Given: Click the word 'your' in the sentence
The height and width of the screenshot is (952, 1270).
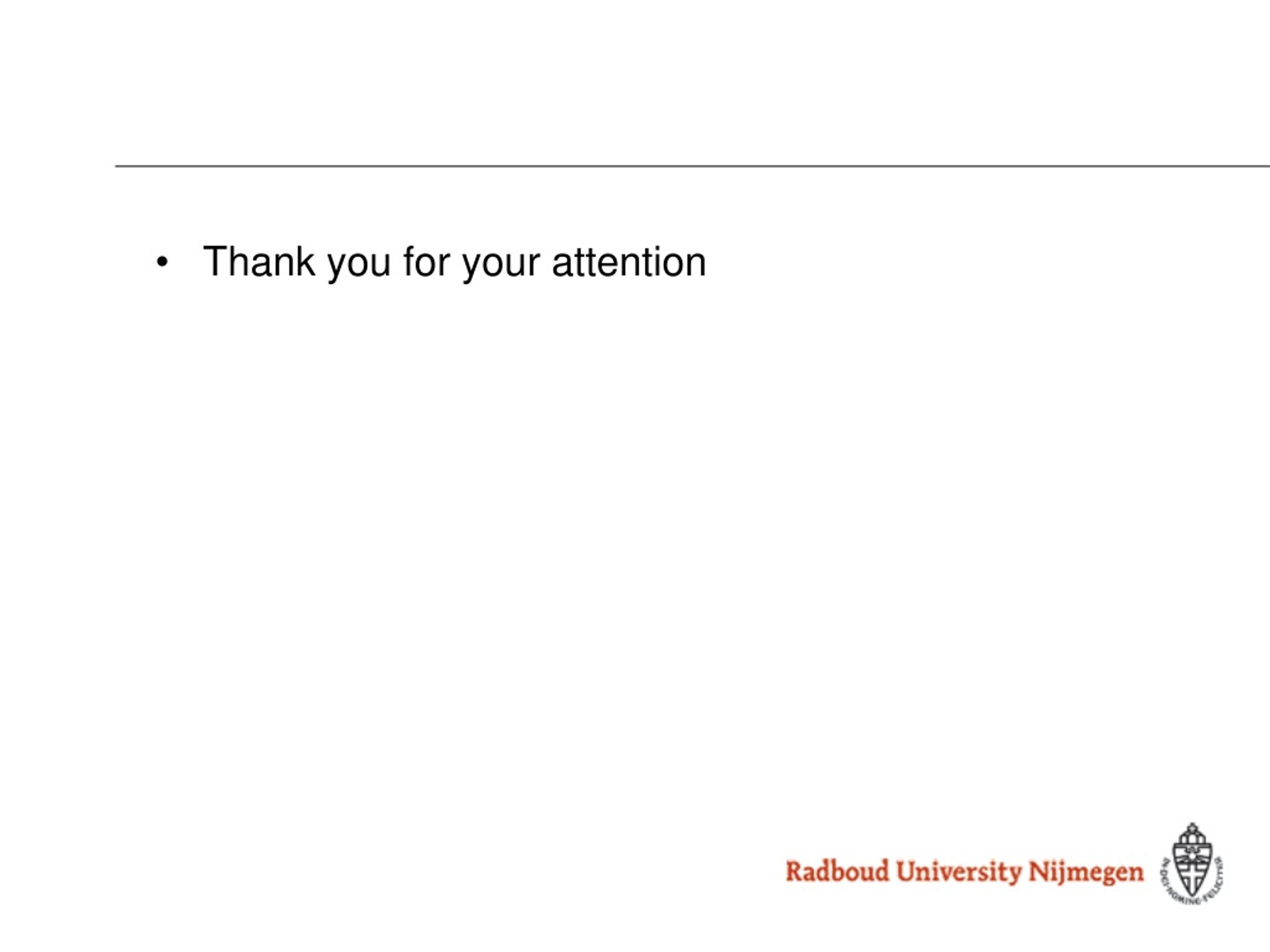Looking at the screenshot, I should (501, 266).
